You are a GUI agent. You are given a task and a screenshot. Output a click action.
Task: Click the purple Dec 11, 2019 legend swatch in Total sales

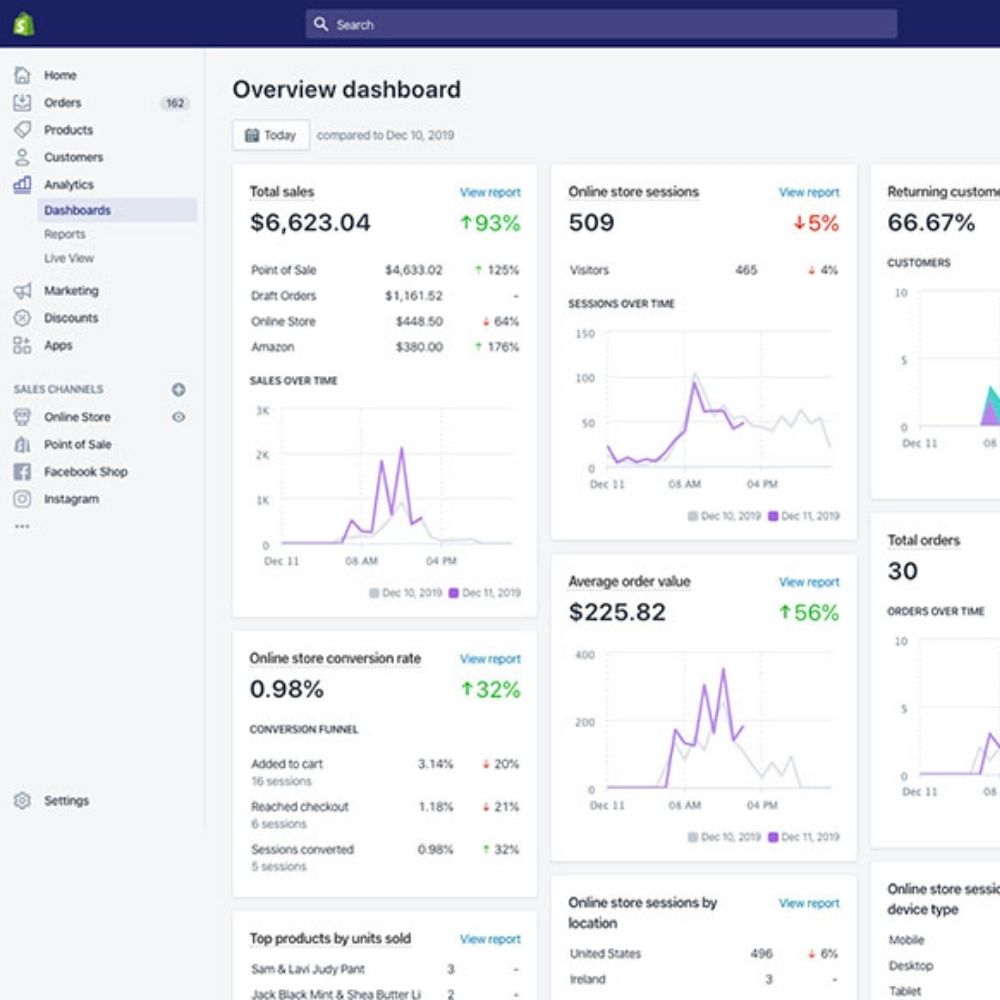(454, 593)
